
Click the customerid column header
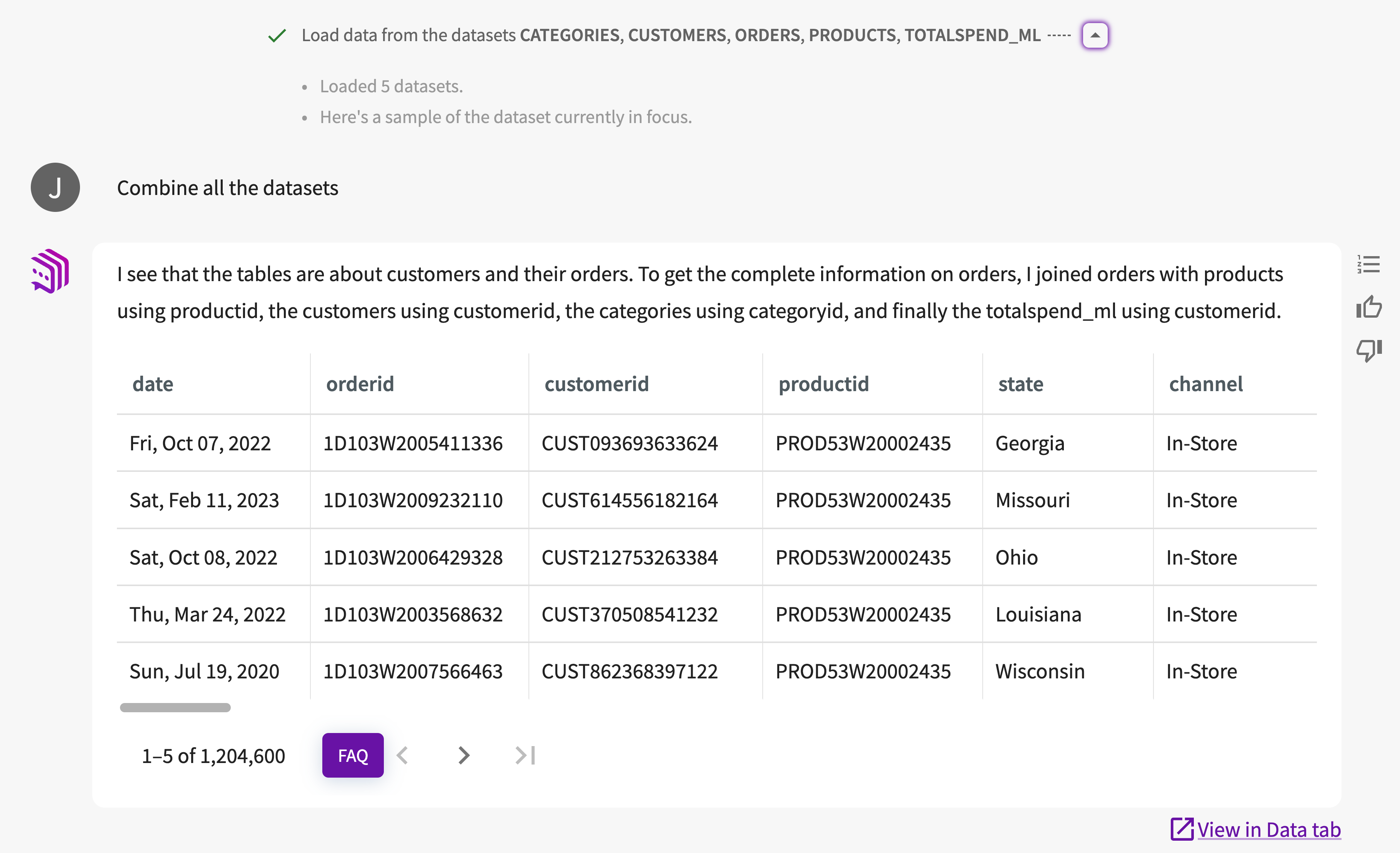pos(596,384)
